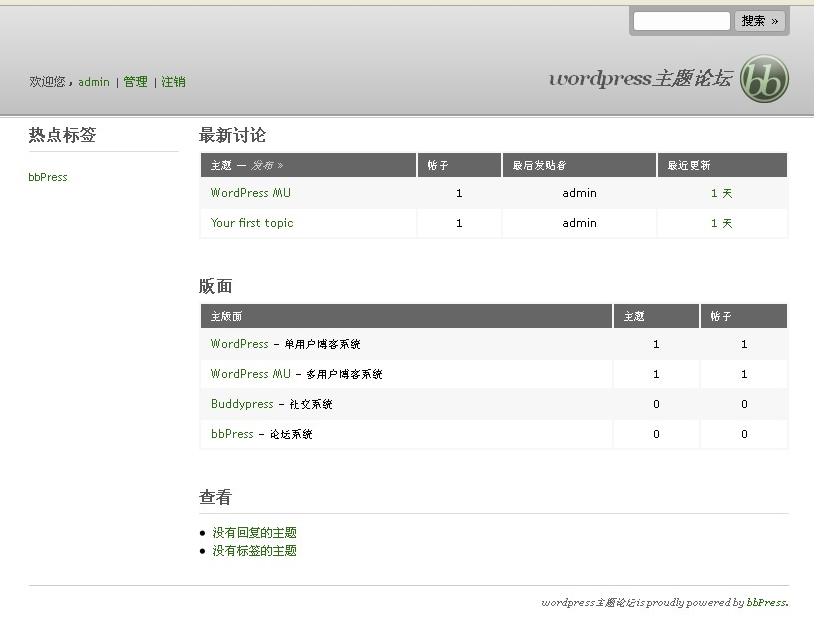
Task: Open the wordpress主题论坛 site title
Action: 640,79
